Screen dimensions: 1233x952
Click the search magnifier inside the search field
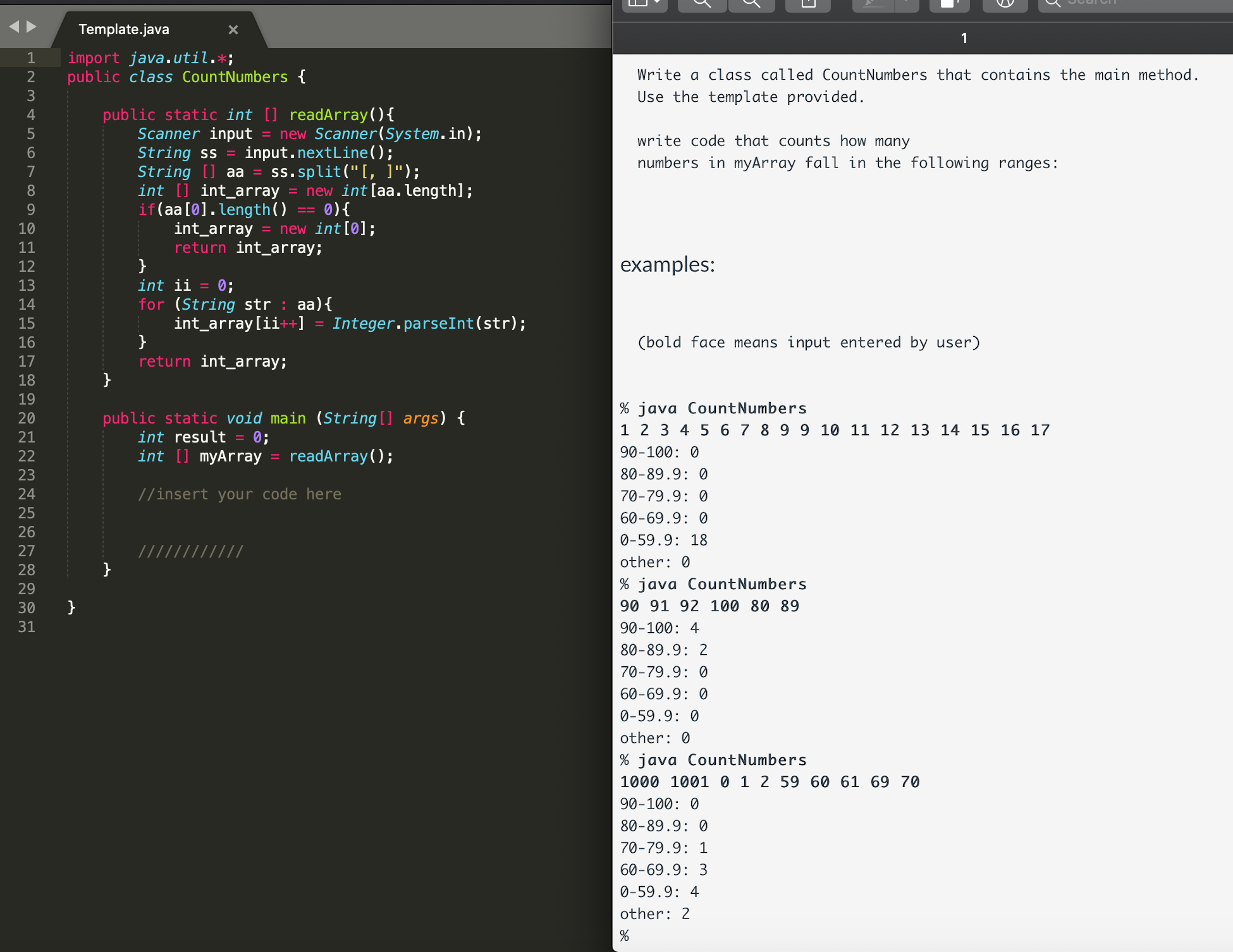1053,4
